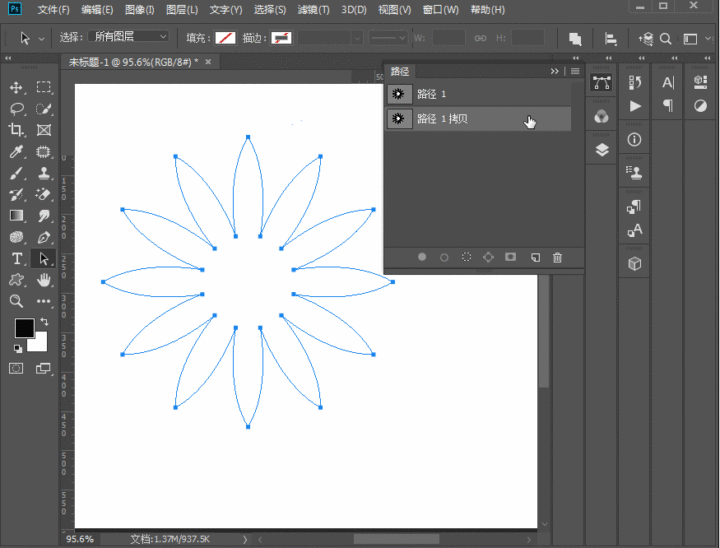
Task: Select the History Brush tool
Action: click(x=17, y=194)
